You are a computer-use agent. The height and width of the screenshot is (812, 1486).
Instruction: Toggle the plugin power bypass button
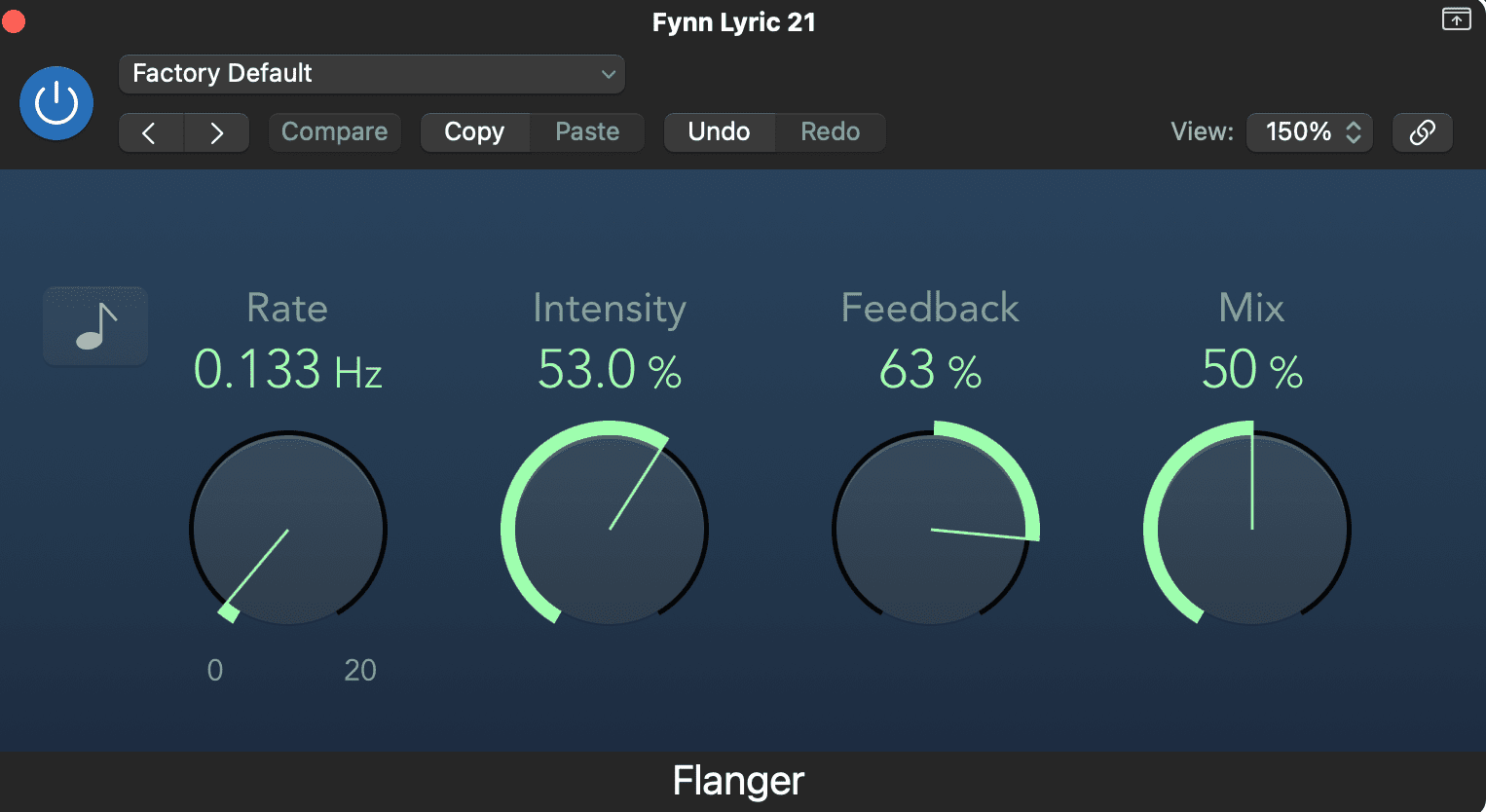pyautogui.click(x=56, y=103)
